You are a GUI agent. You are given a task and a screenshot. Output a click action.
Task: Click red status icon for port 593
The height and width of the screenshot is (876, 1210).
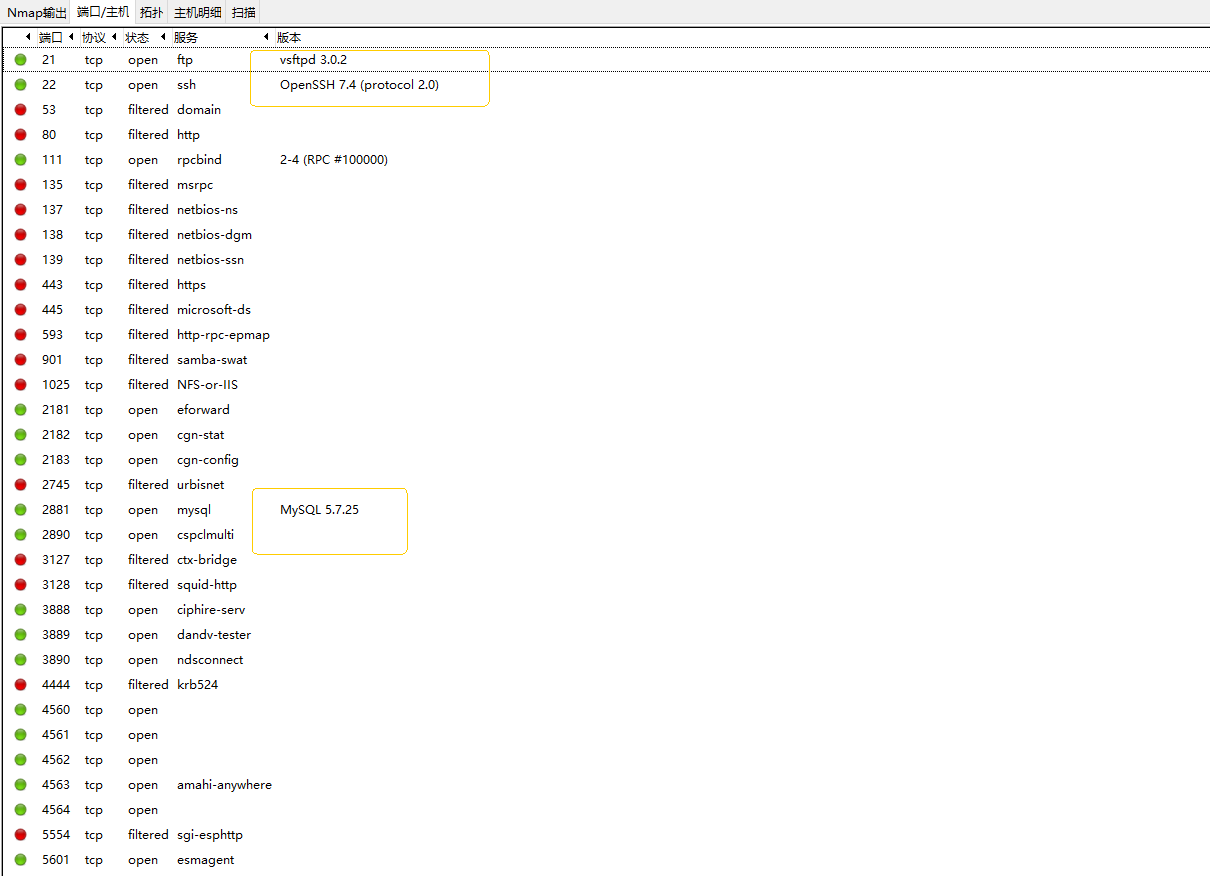[21, 335]
